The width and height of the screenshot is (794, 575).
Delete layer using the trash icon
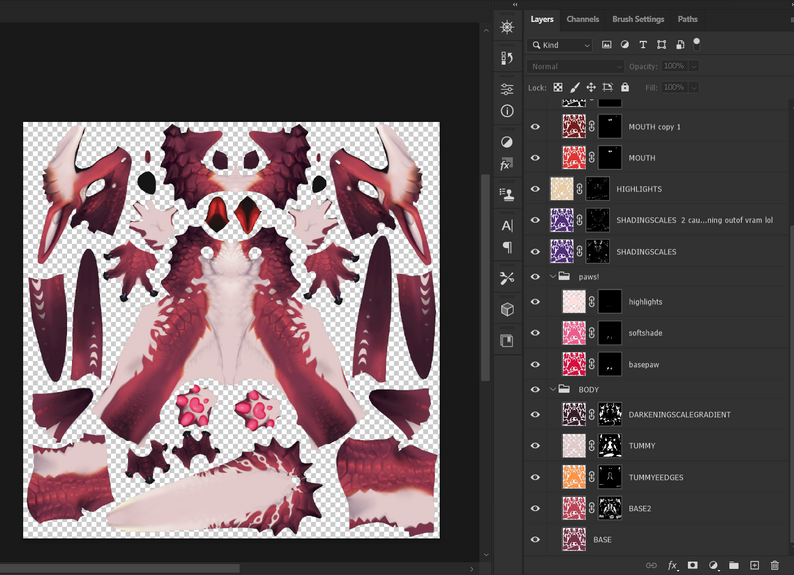pyautogui.click(x=775, y=566)
